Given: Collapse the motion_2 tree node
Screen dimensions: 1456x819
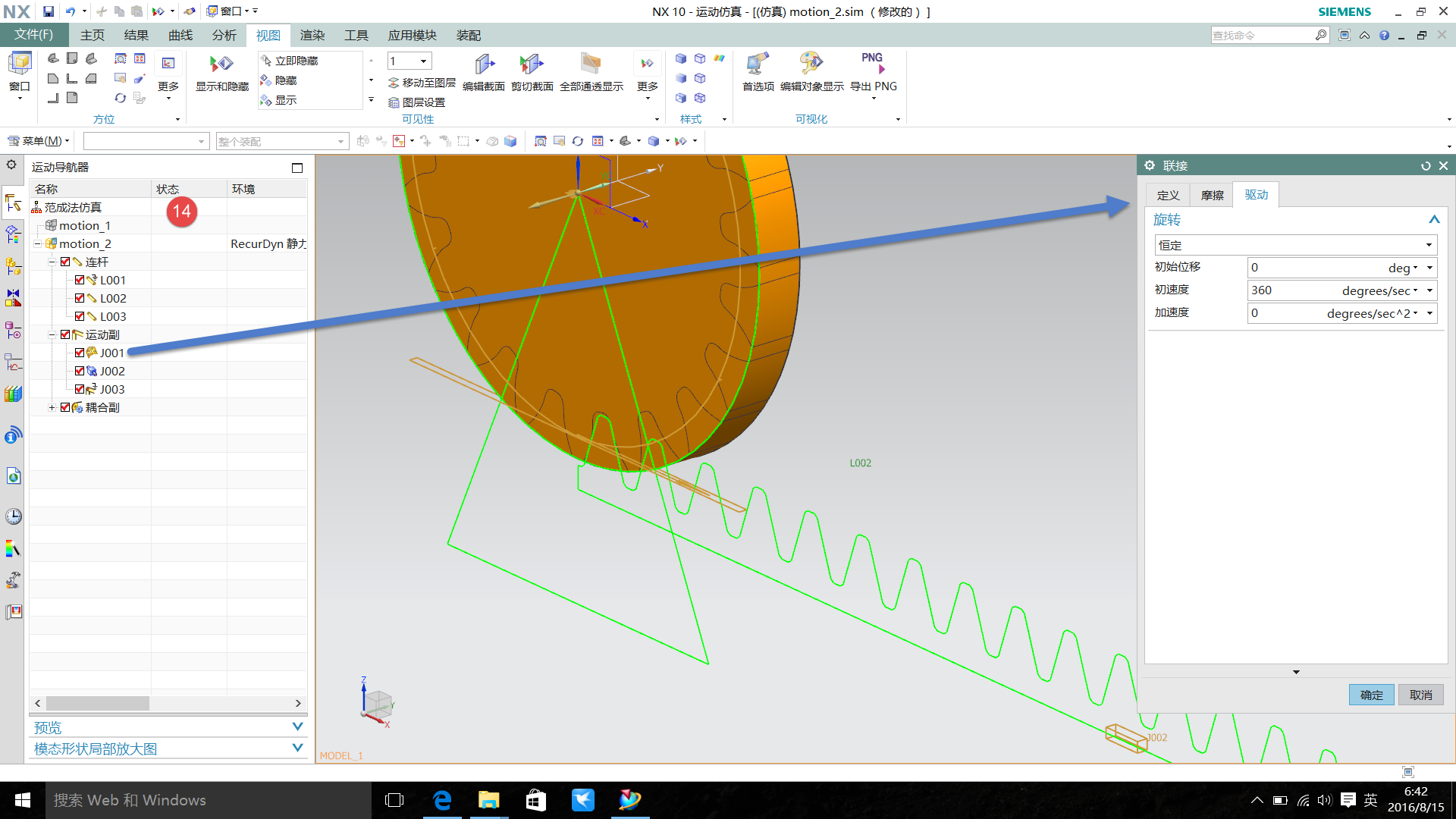Looking at the screenshot, I should [x=37, y=243].
